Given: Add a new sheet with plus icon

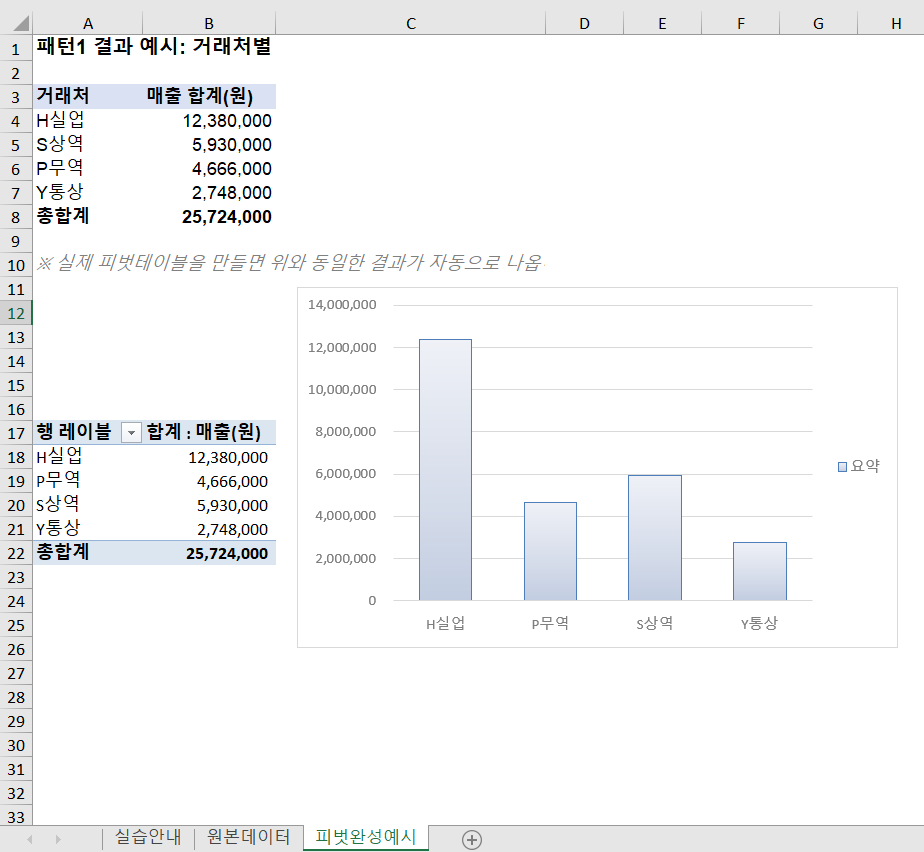Looking at the screenshot, I should click(471, 839).
